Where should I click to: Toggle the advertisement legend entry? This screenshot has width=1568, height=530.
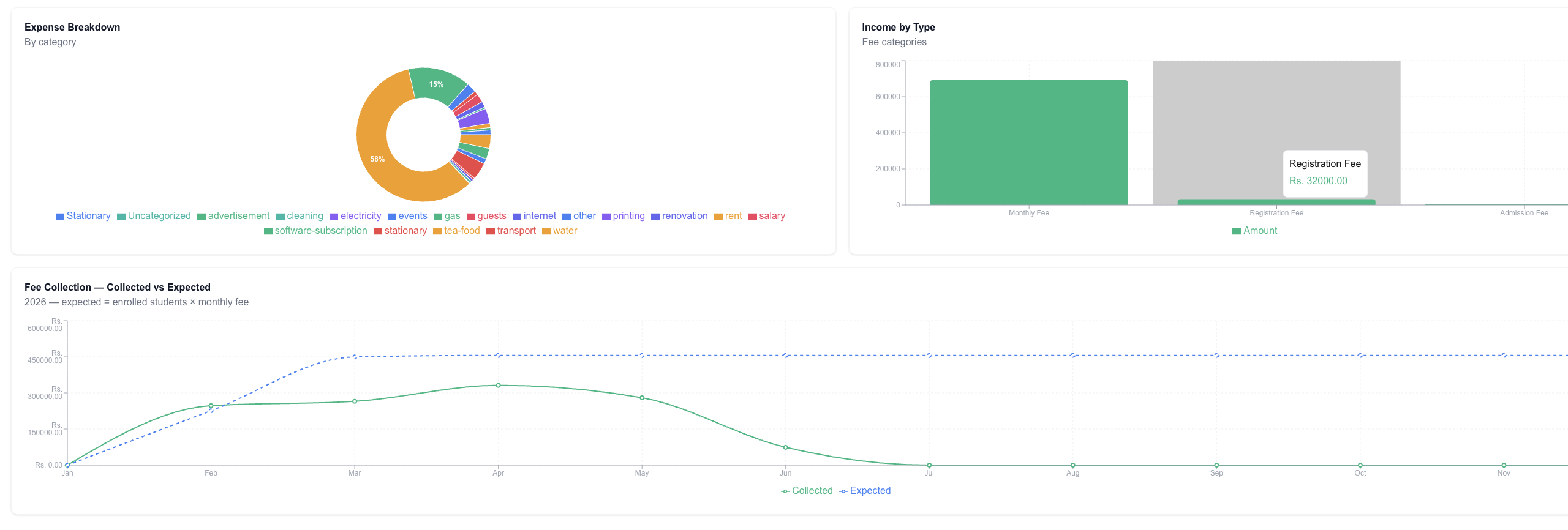pos(233,216)
